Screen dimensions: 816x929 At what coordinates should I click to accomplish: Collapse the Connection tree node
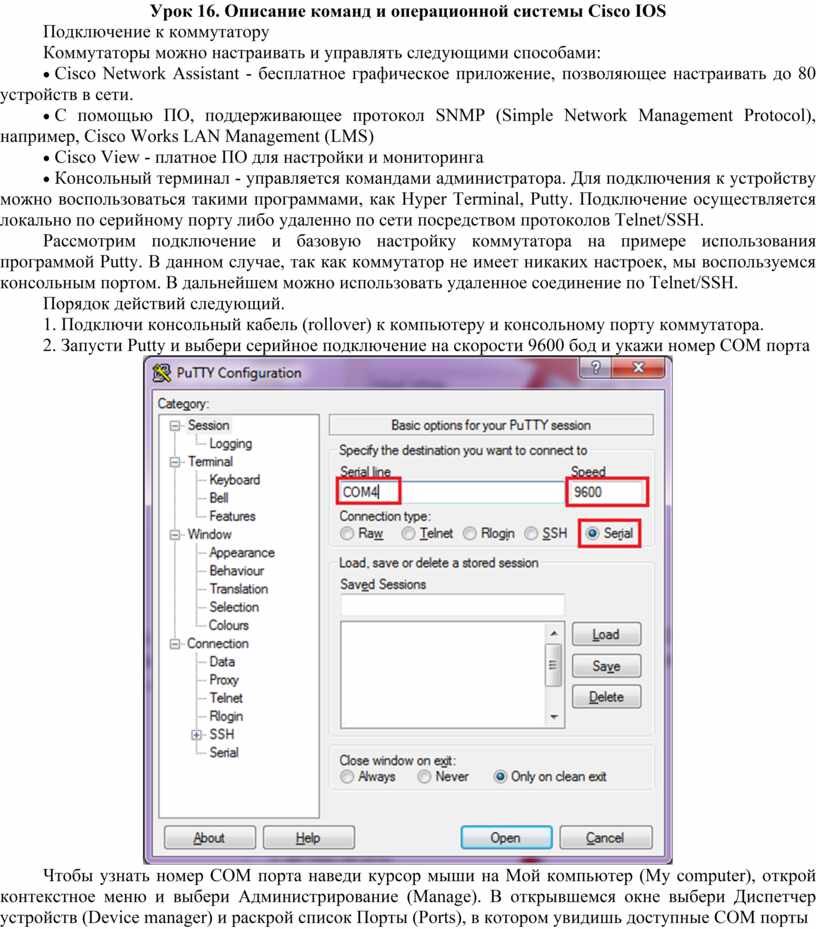coord(175,643)
